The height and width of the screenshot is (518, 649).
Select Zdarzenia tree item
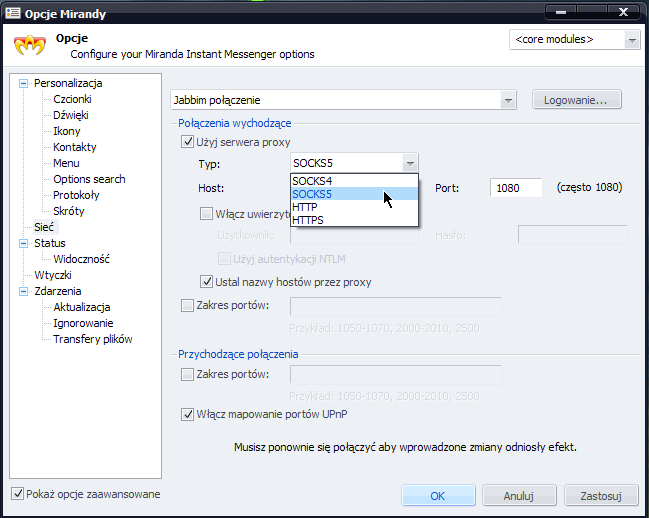click(58, 291)
